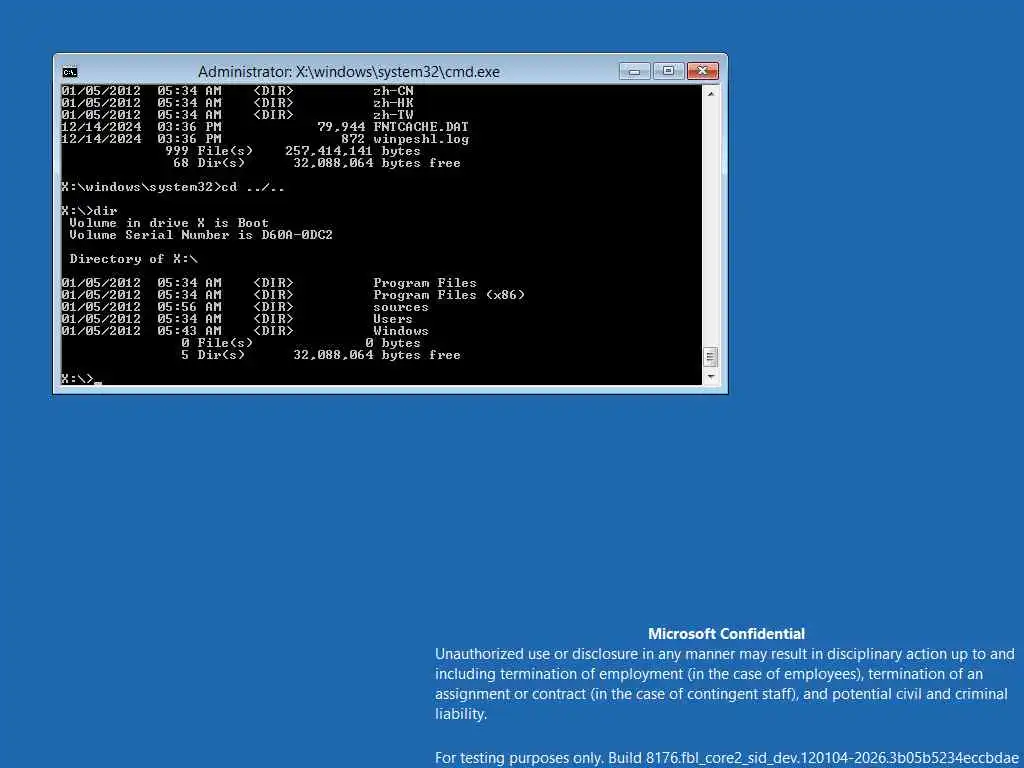Click the '68 Dir(s)' summary line
The height and width of the screenshot is (768, 1024).
(317, 163)
